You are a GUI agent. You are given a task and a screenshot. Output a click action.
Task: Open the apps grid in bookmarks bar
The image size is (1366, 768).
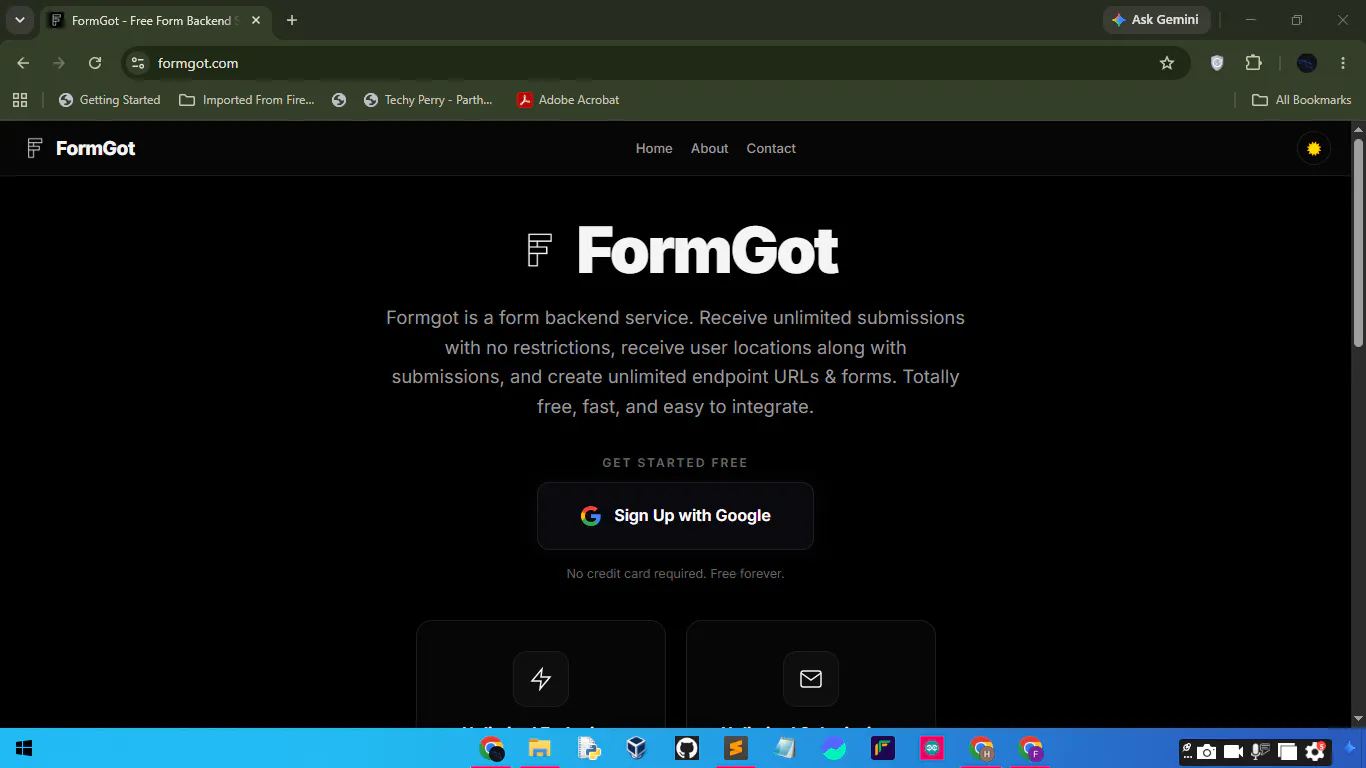(x=19, y=100)
